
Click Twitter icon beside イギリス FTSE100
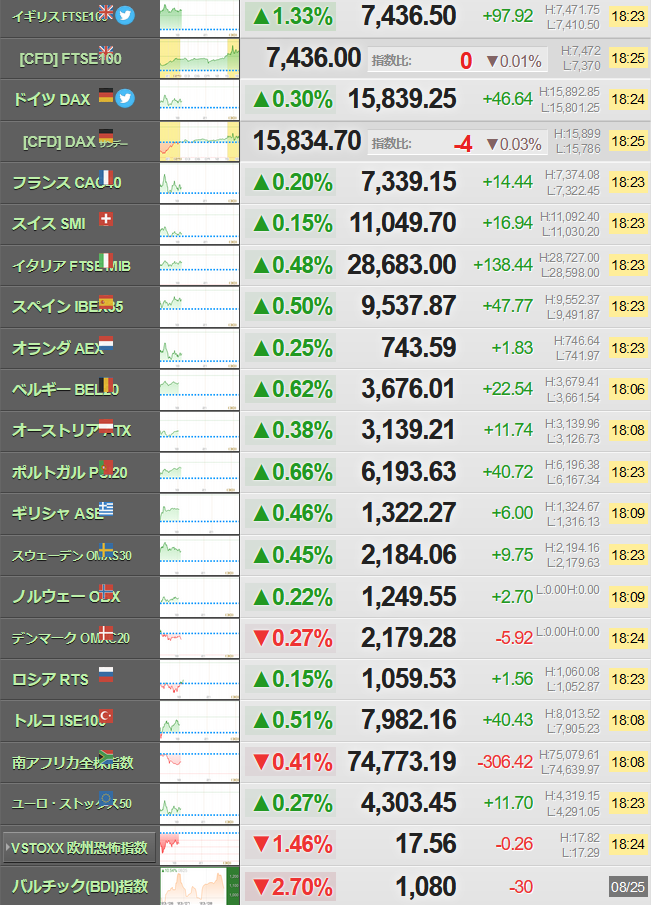point(125,15)
